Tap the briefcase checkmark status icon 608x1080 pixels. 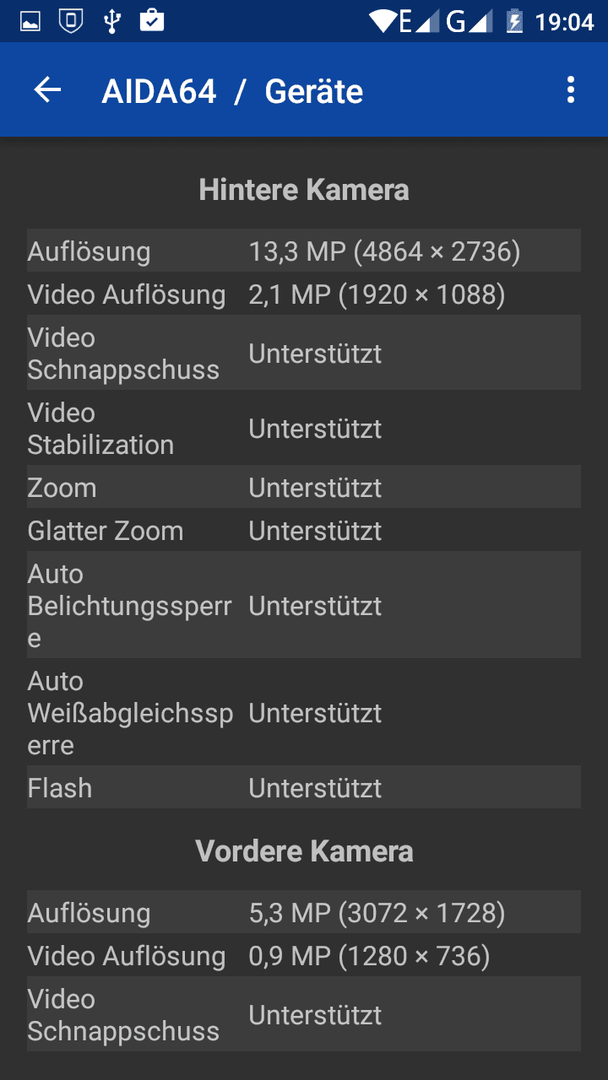point(151,21)
